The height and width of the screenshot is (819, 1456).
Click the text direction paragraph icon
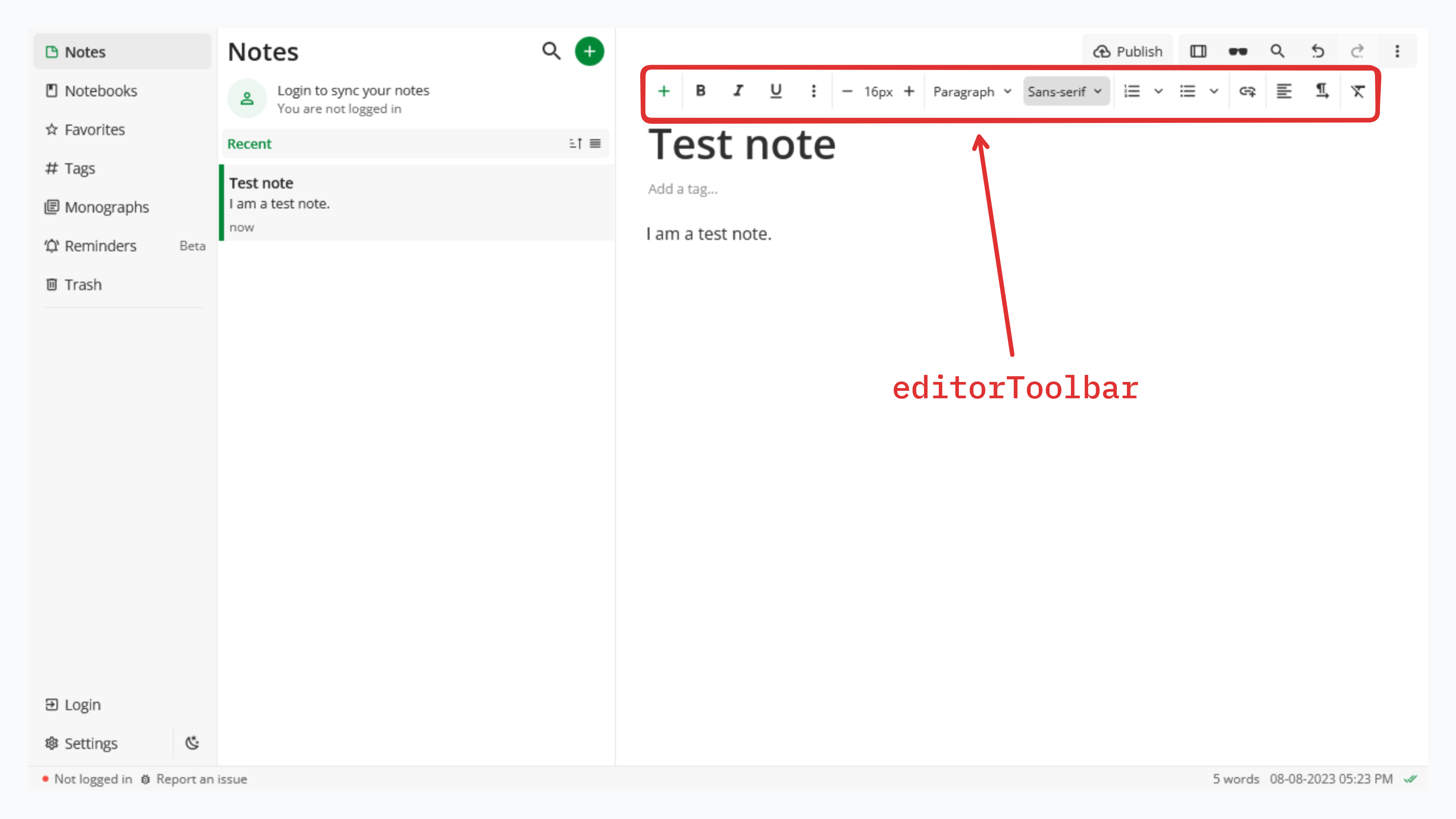point(1322,91)
